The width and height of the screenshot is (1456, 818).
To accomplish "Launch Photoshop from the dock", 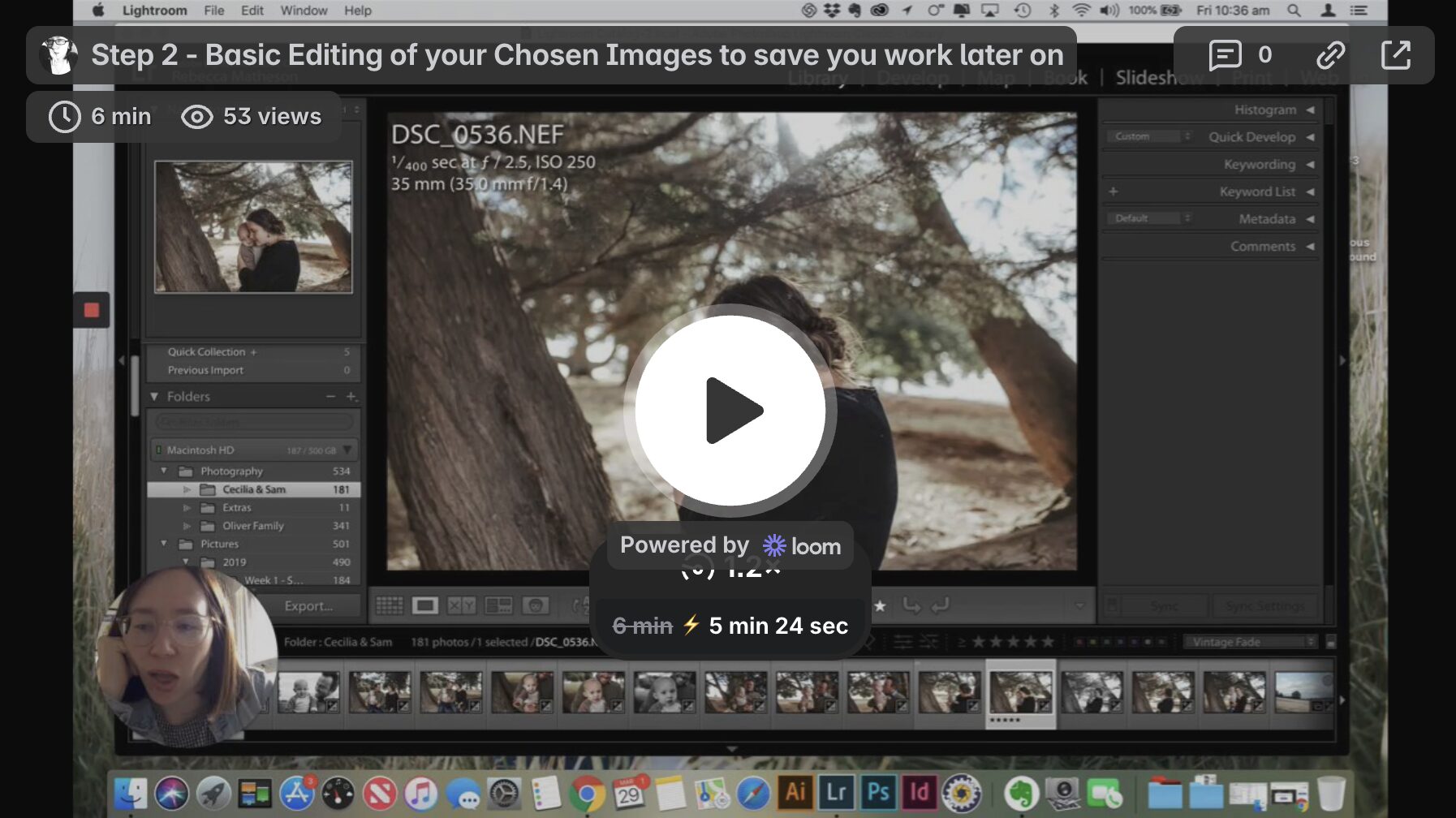I will 877,792.
